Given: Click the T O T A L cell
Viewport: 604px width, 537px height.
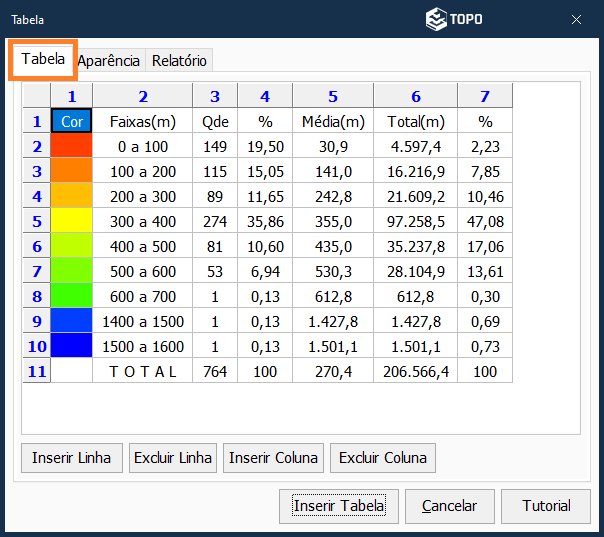Looking at the screenshot, I should pyautogui.click(x=143, y=371).
